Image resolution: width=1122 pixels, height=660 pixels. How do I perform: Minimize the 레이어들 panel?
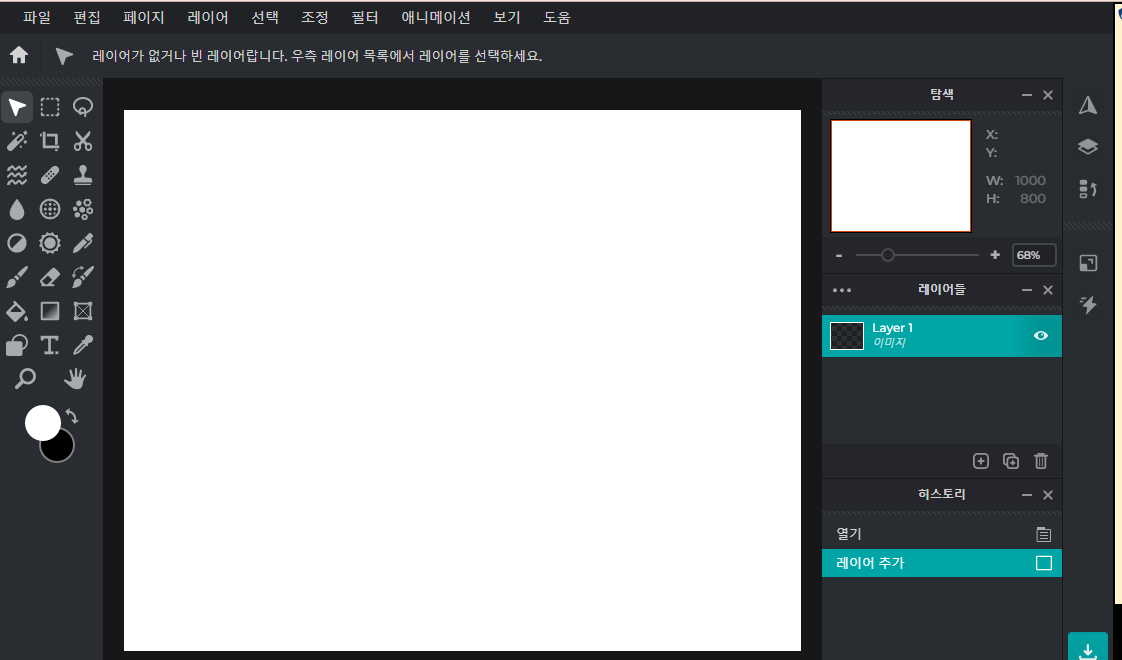coord(1027,290)
